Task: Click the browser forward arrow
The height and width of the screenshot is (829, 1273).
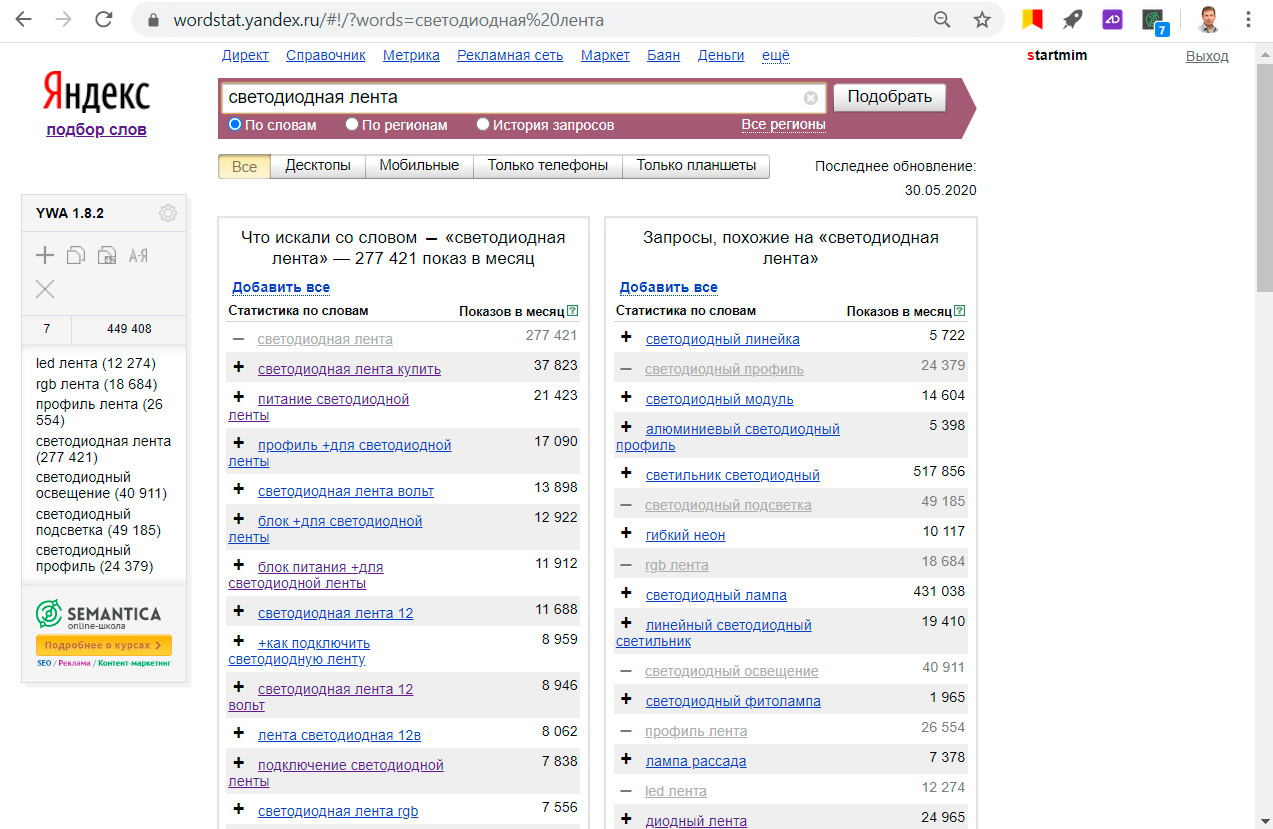Action: tap(62, 19)
